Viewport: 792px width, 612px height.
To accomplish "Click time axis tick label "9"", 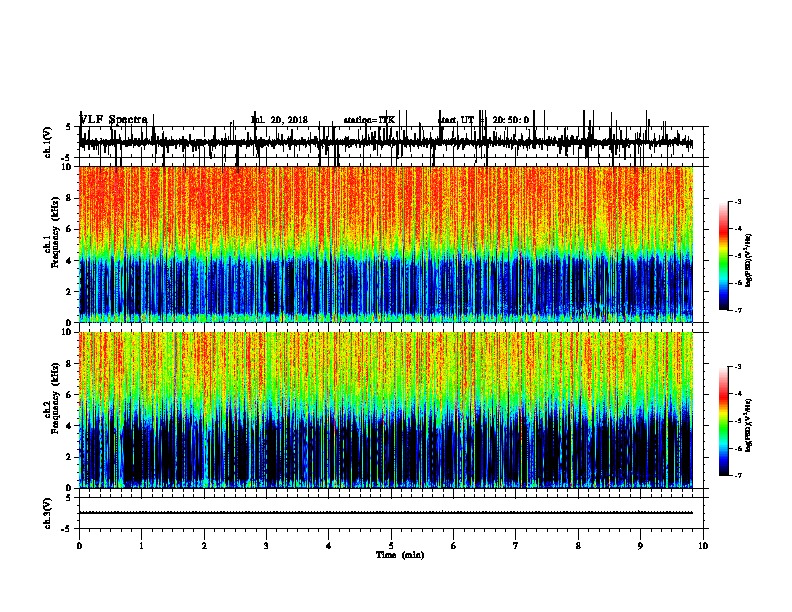I will click(640, 545).
